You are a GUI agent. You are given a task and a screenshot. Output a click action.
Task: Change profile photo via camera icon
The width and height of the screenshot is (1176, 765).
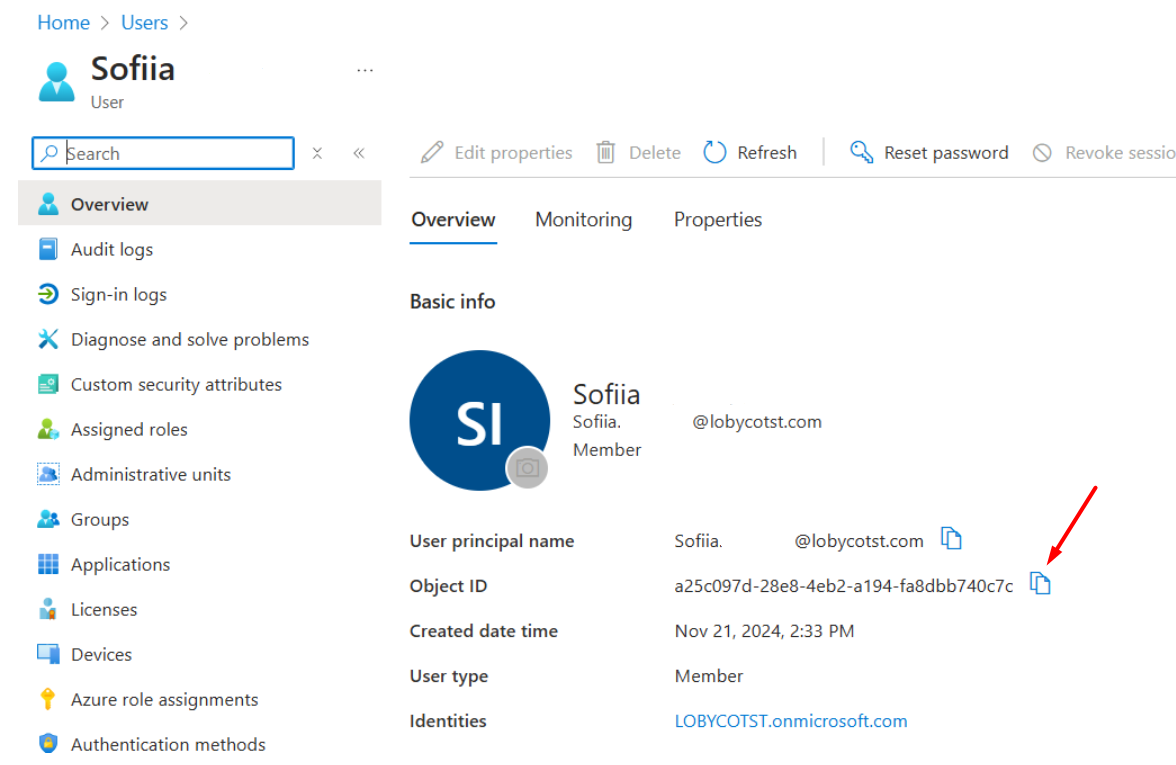tap(527, 468)
